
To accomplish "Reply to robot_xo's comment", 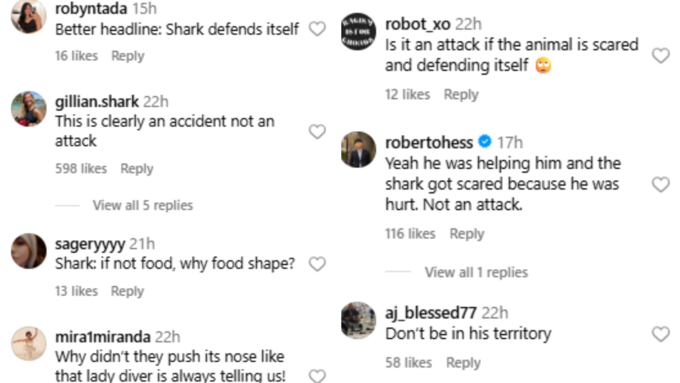I will click(x=461, y=95).
